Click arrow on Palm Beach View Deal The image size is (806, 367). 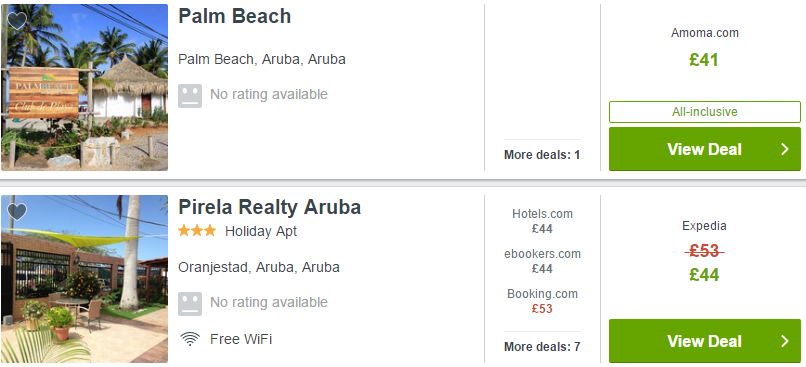point(785,149)
